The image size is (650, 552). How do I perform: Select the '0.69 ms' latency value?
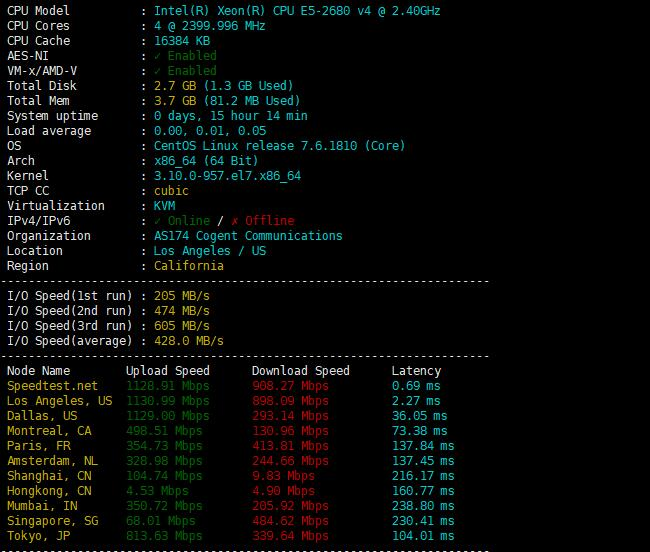(416, 385)
